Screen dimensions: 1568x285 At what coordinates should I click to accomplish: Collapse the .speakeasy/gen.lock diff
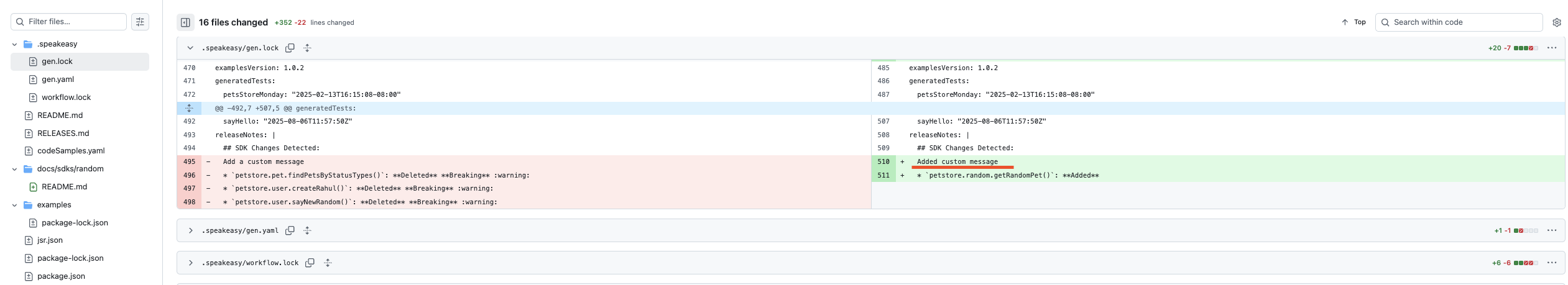point(190,48)
